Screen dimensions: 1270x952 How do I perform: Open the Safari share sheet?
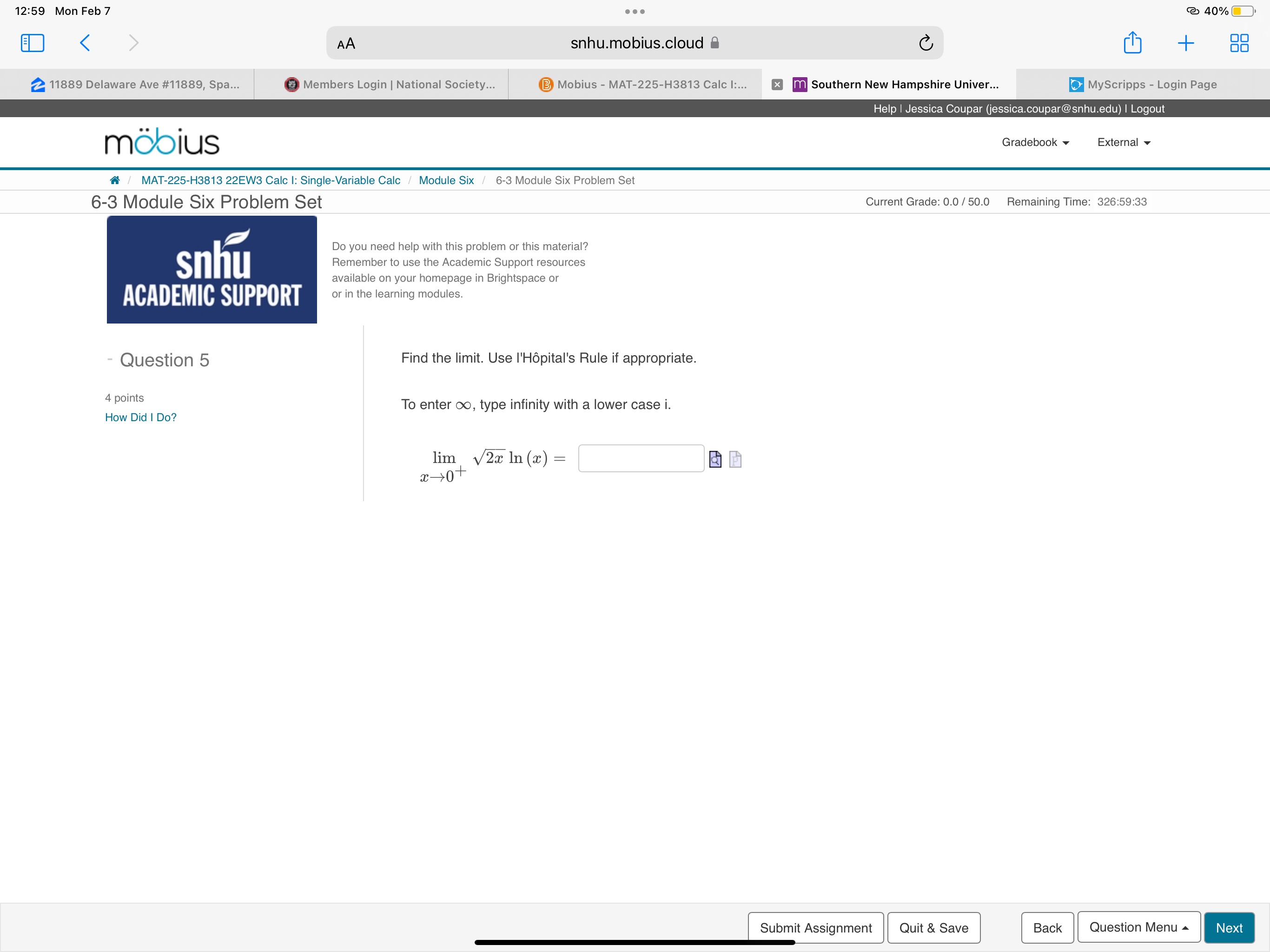coord(1131,42)
